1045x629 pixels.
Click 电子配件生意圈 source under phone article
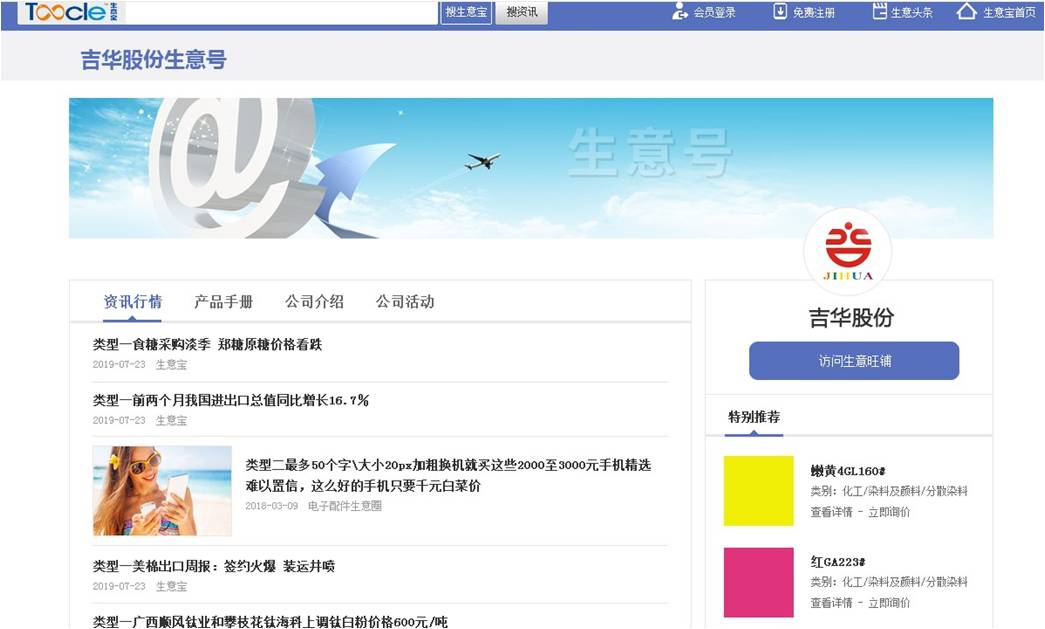coord(345,506)
